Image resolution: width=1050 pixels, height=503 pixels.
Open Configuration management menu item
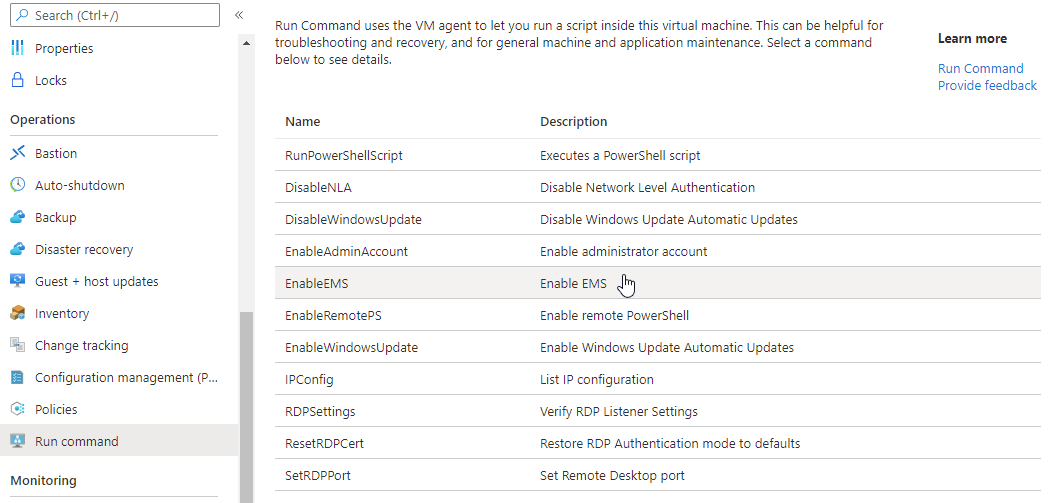click(x=125, y=377)
